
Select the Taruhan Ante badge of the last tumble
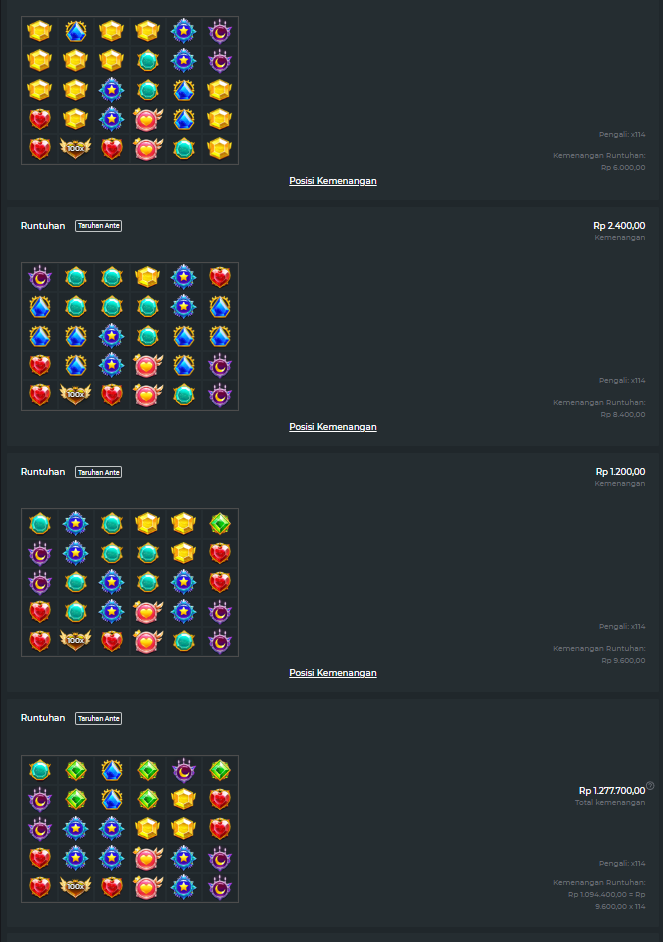click(x=98, y=719)
